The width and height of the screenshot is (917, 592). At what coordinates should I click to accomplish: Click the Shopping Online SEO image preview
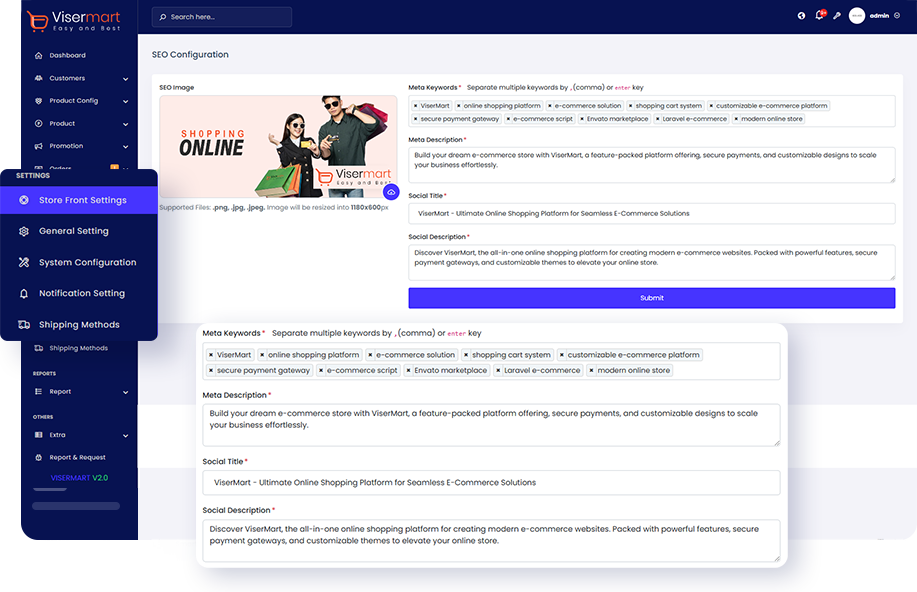[278, 146]
